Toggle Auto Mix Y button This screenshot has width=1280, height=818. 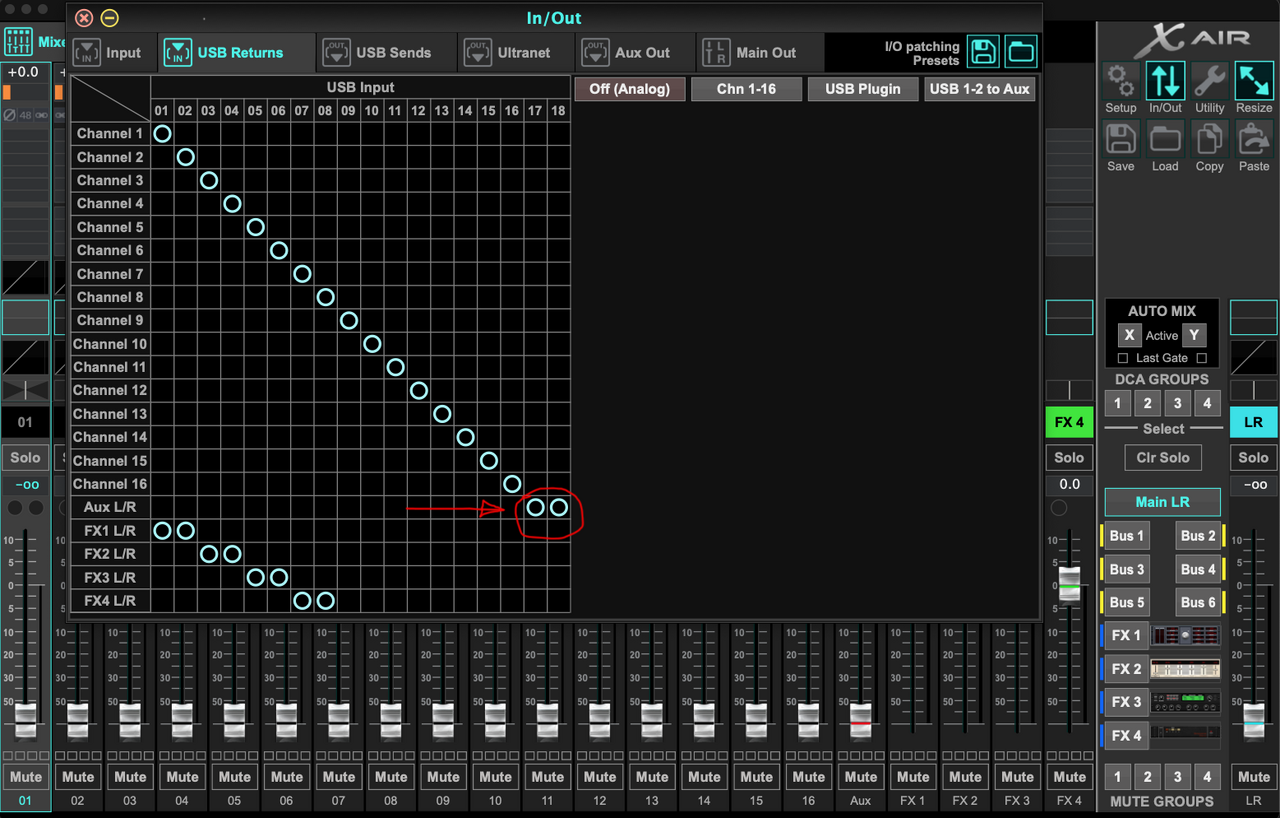point(1193,336)
